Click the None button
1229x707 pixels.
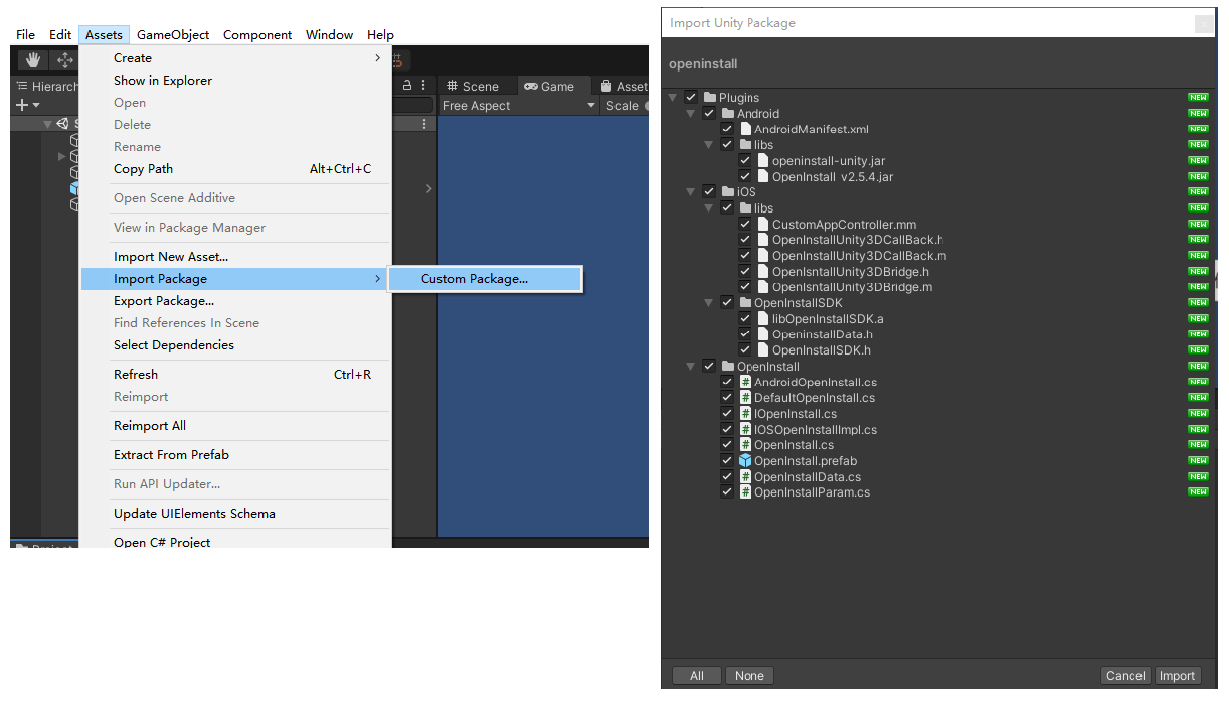(x=749, y=676)
